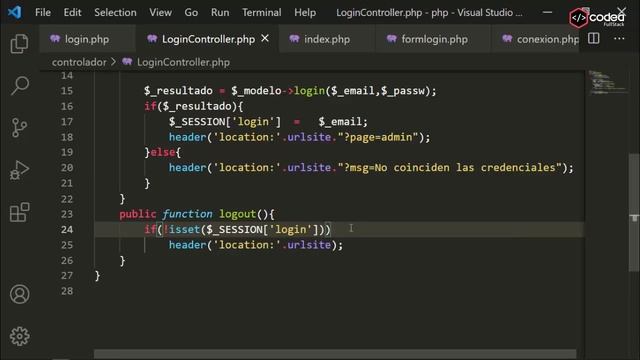Open the Selection menu
640x360 pixels.
(115, 13)
